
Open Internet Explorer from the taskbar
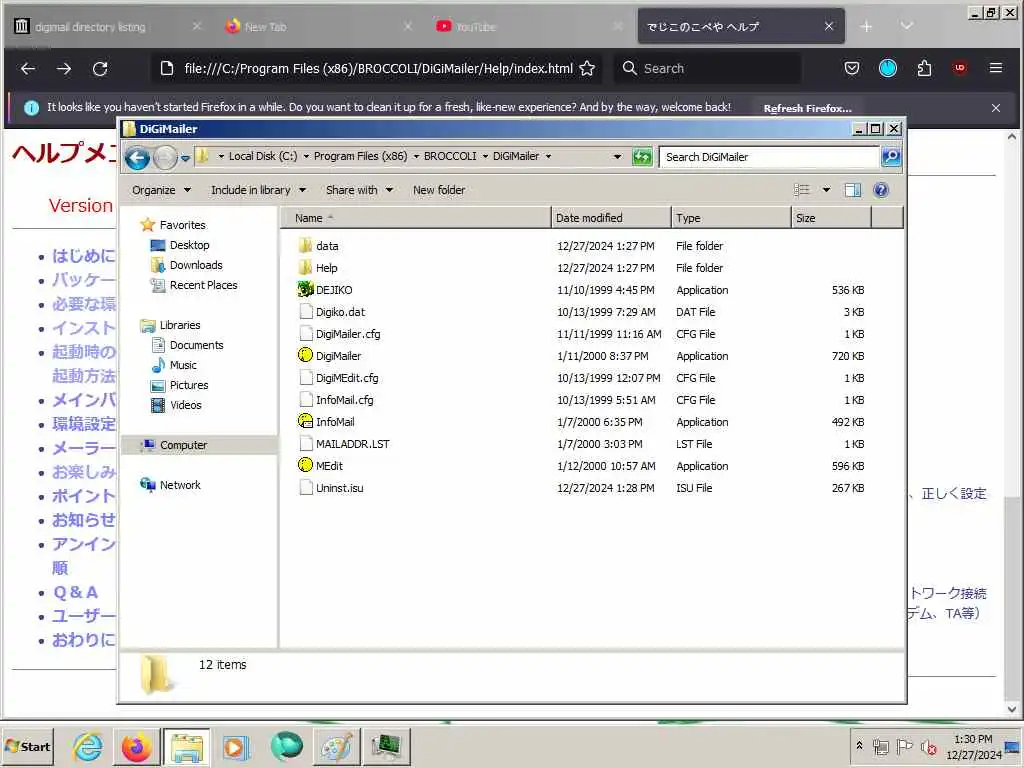pyautogui.click(x=87, y=746)
